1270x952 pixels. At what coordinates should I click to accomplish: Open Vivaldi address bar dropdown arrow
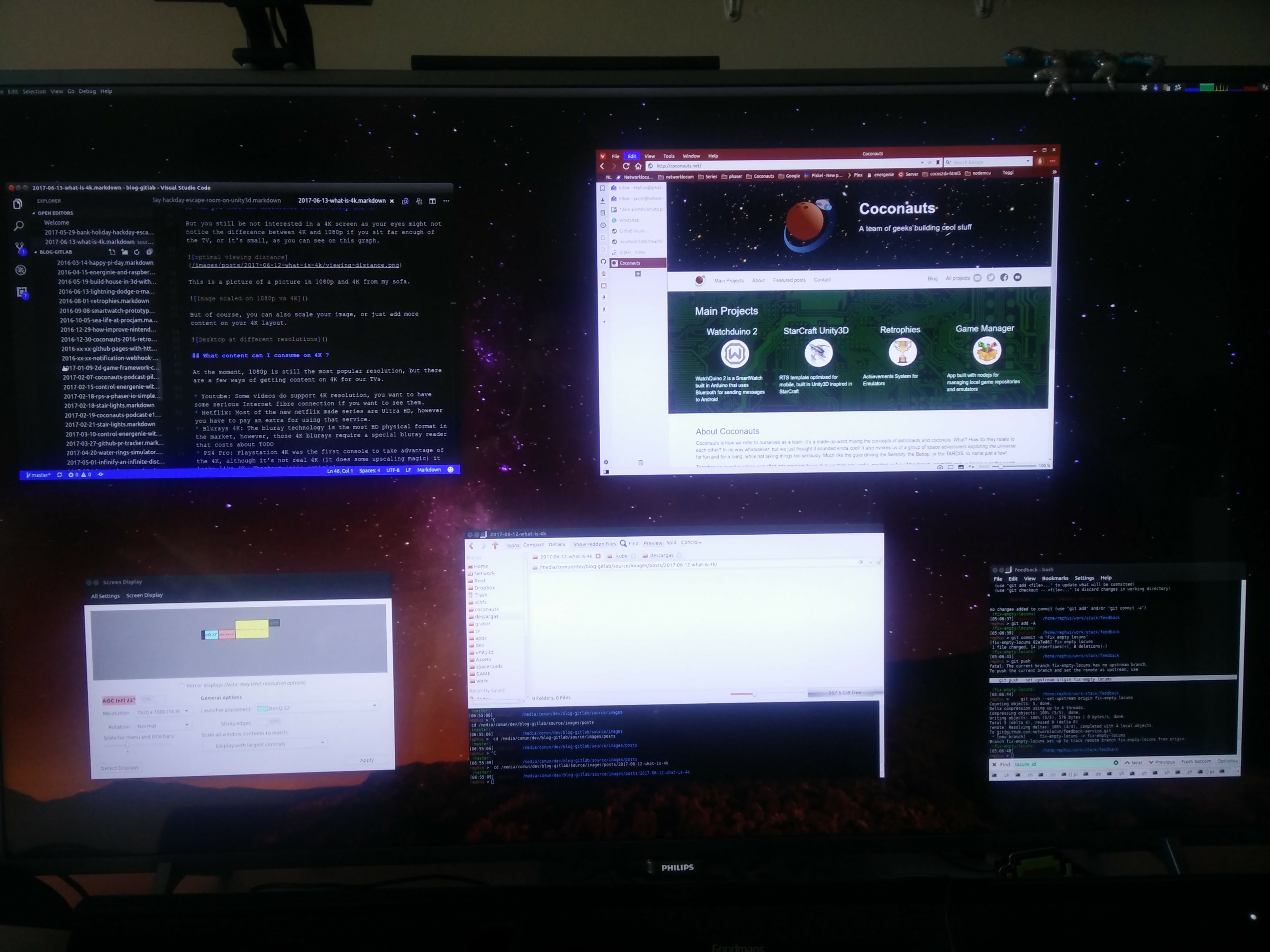coord(922,163)
